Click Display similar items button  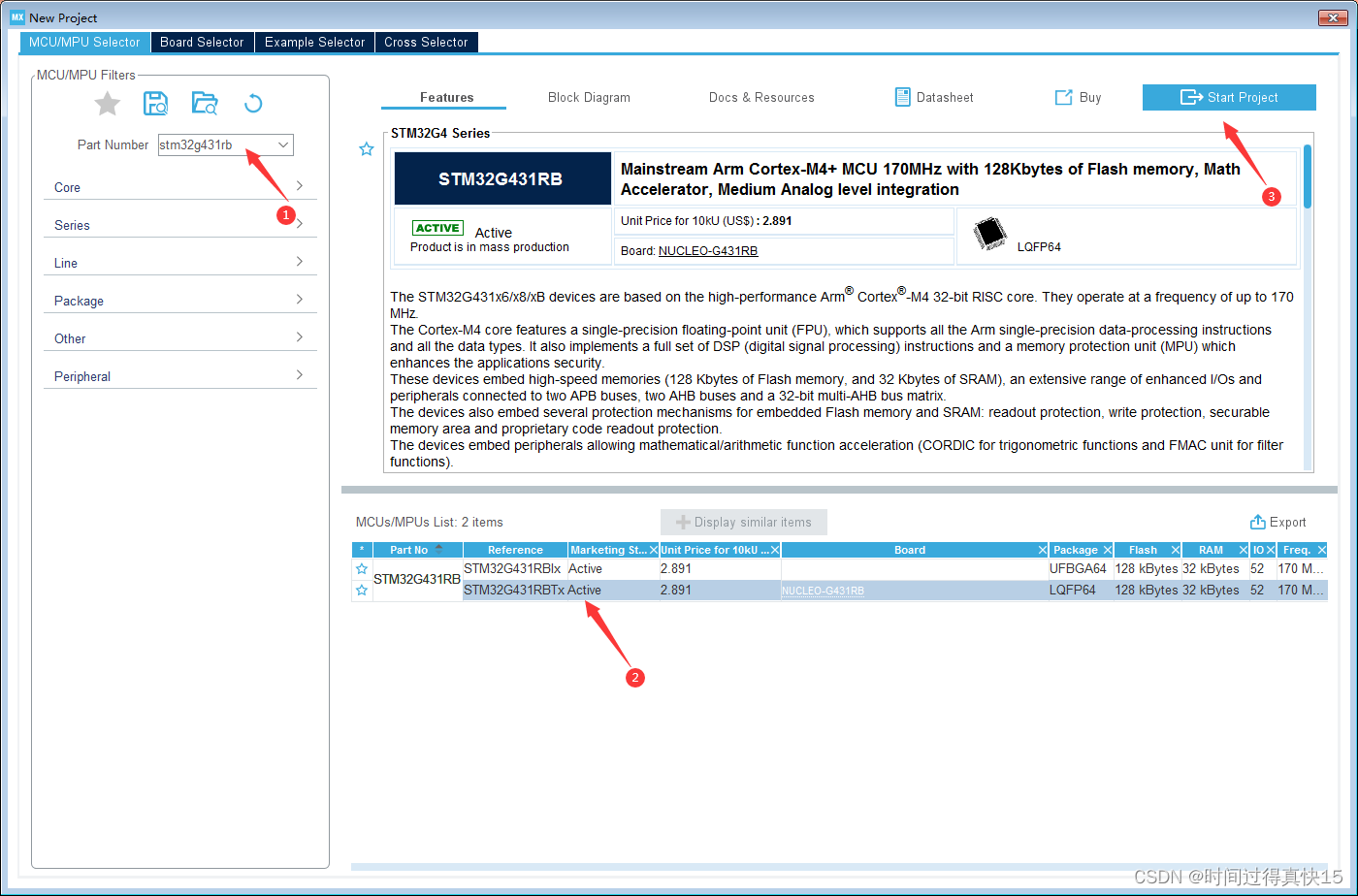744,522
